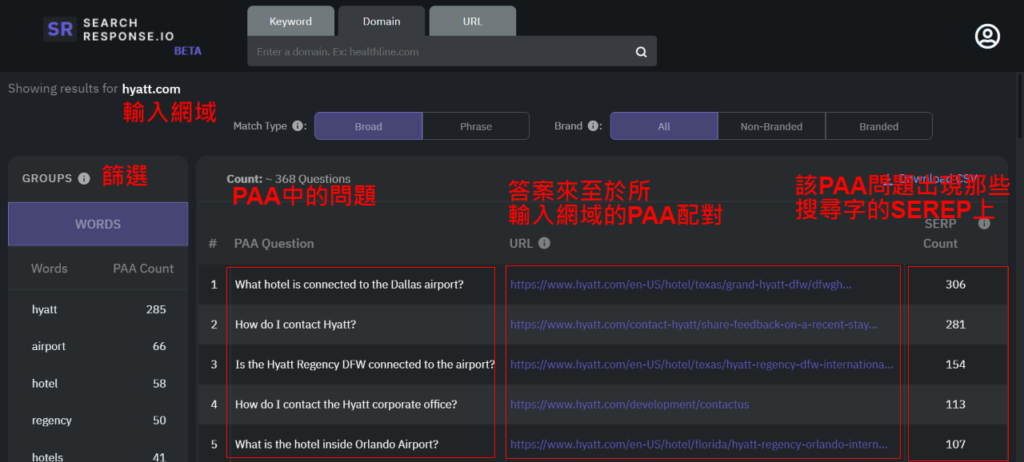Select the 'airport' word row
This screenshot has height=462, width=1024.
98,346
